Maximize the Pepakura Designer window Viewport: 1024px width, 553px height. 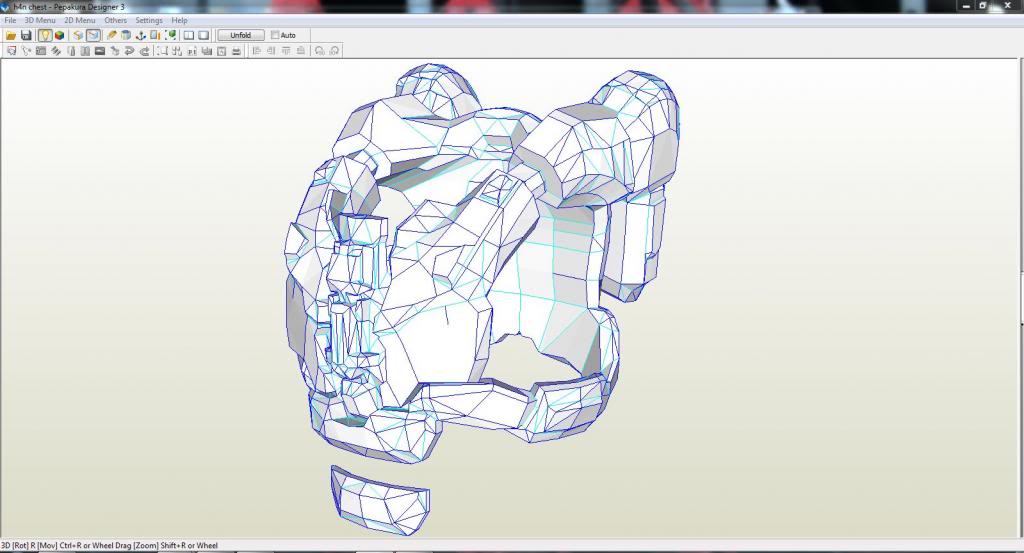982,6
